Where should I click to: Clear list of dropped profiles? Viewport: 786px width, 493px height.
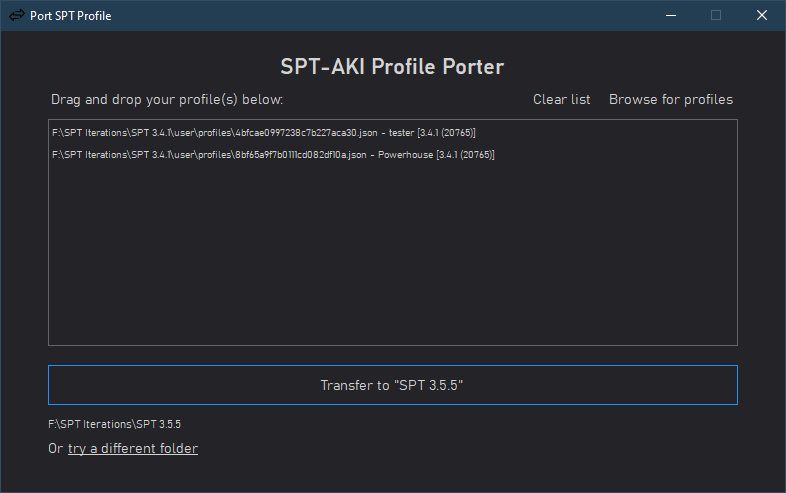pos(561,99)
